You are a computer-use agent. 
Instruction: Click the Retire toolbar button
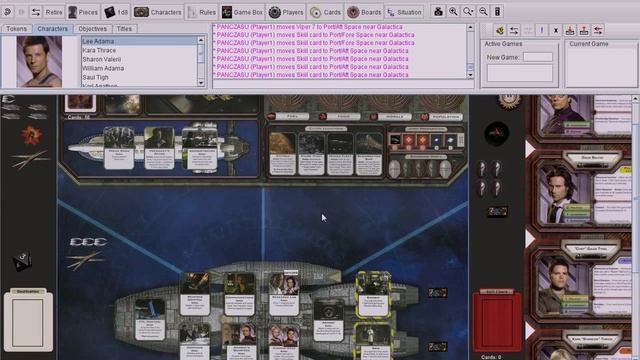[x=47, y=12]
